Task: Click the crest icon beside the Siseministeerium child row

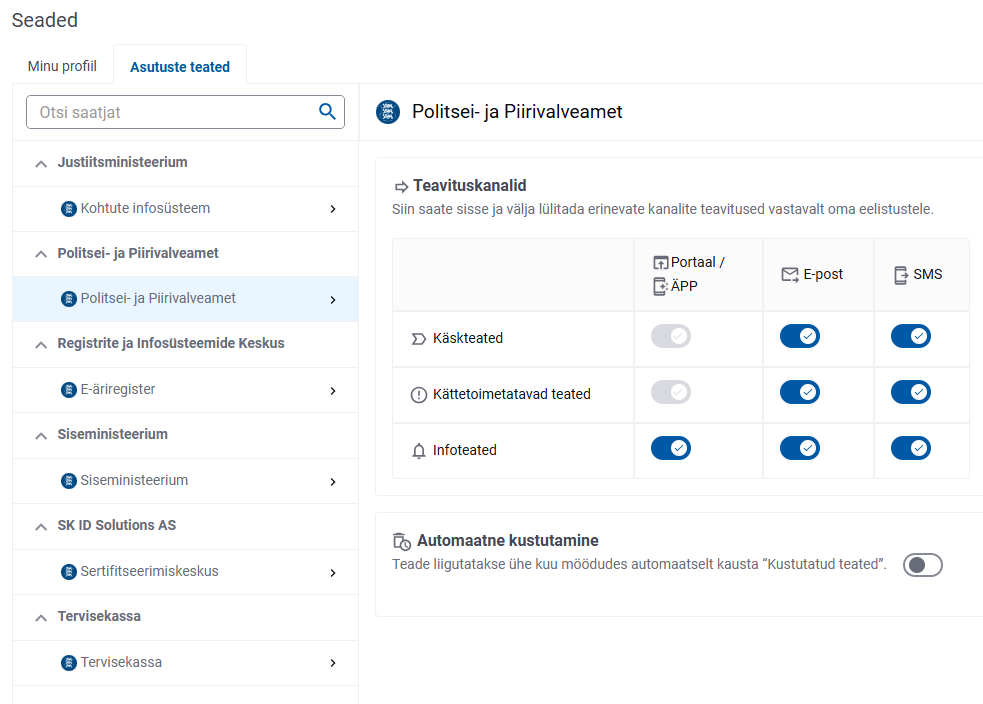Action: point(69,481)
